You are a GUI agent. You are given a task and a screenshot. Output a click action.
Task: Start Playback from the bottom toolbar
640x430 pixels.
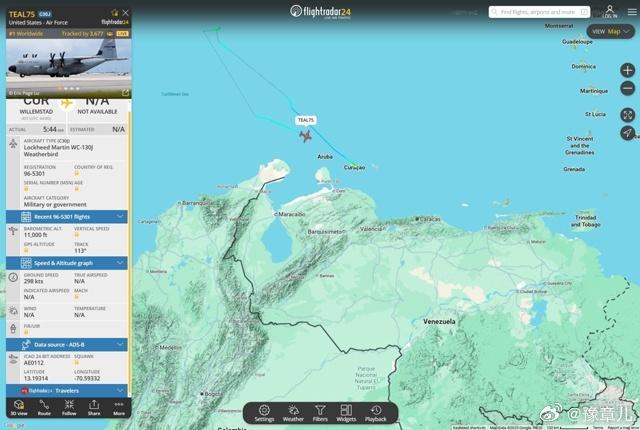(x=376, y=413)
